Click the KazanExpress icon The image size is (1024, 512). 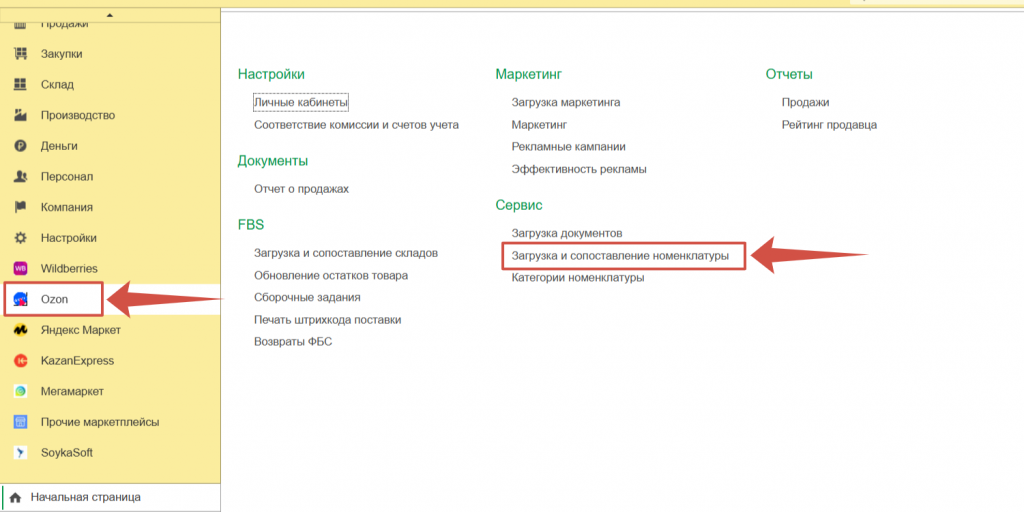click(x=20, y=361)
